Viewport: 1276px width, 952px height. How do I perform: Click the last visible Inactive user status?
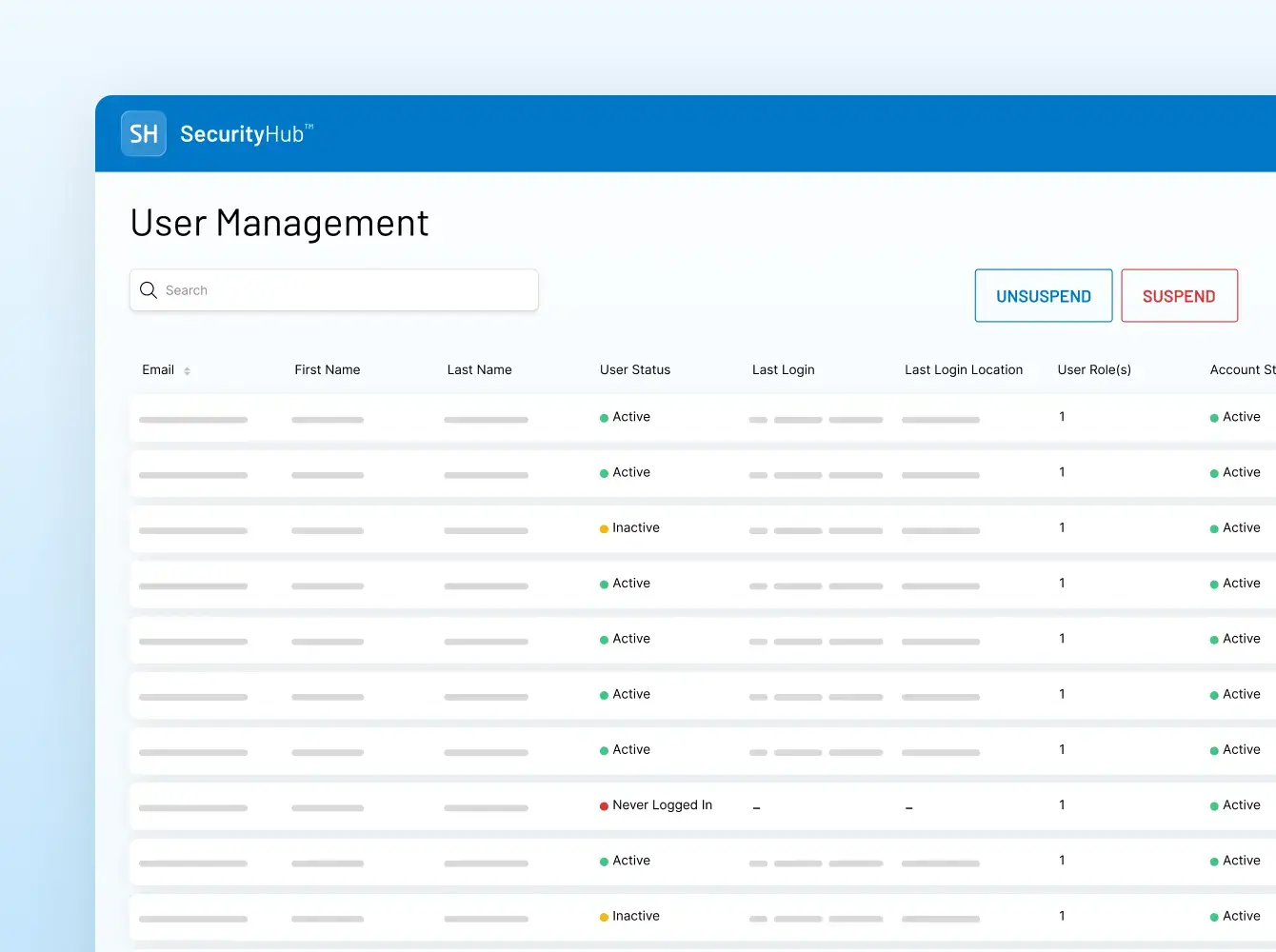pyautogui.click(x=635, y=916)
